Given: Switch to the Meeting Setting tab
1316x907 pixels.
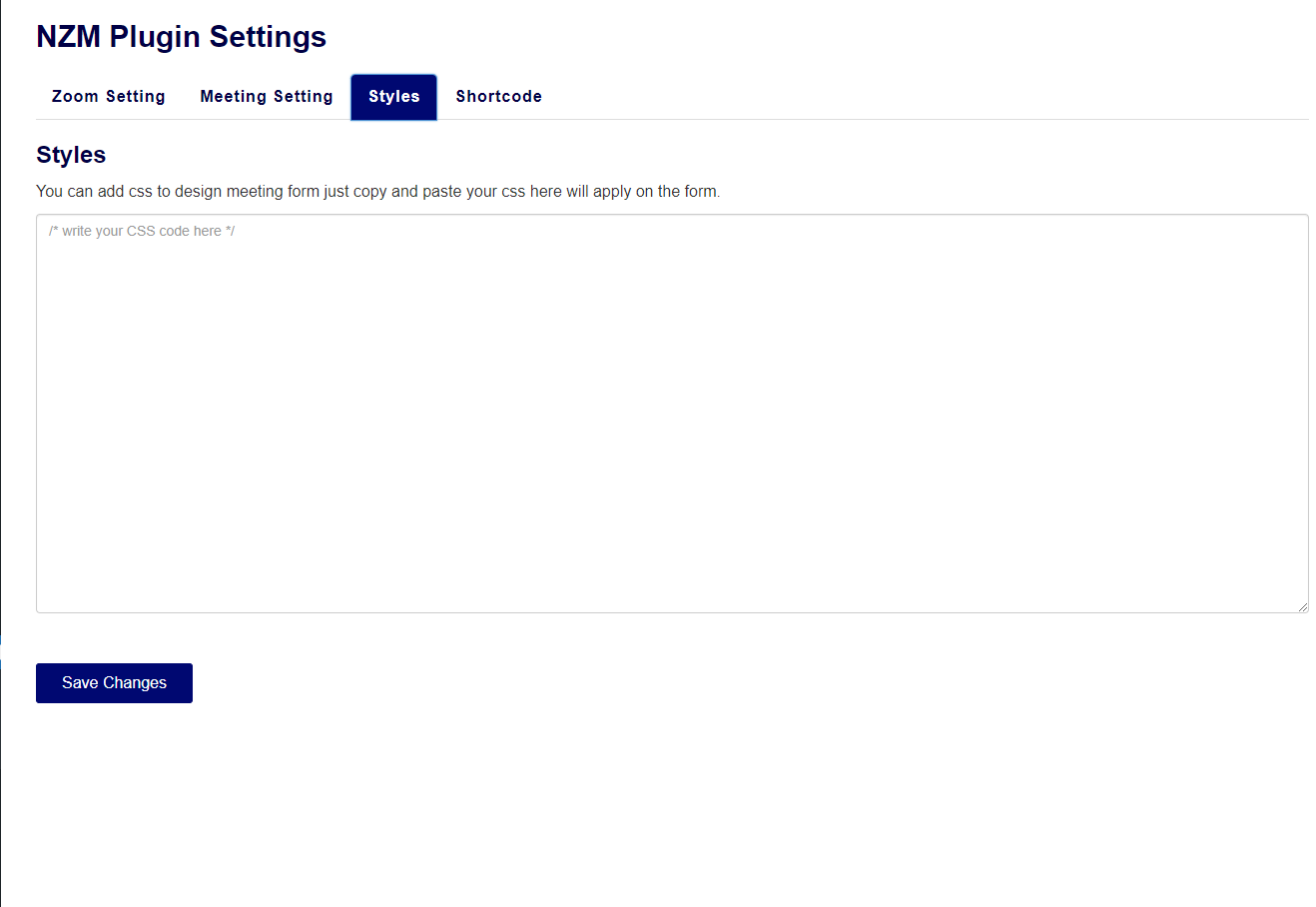Looking at the screenshot, I should pos(267,97).
